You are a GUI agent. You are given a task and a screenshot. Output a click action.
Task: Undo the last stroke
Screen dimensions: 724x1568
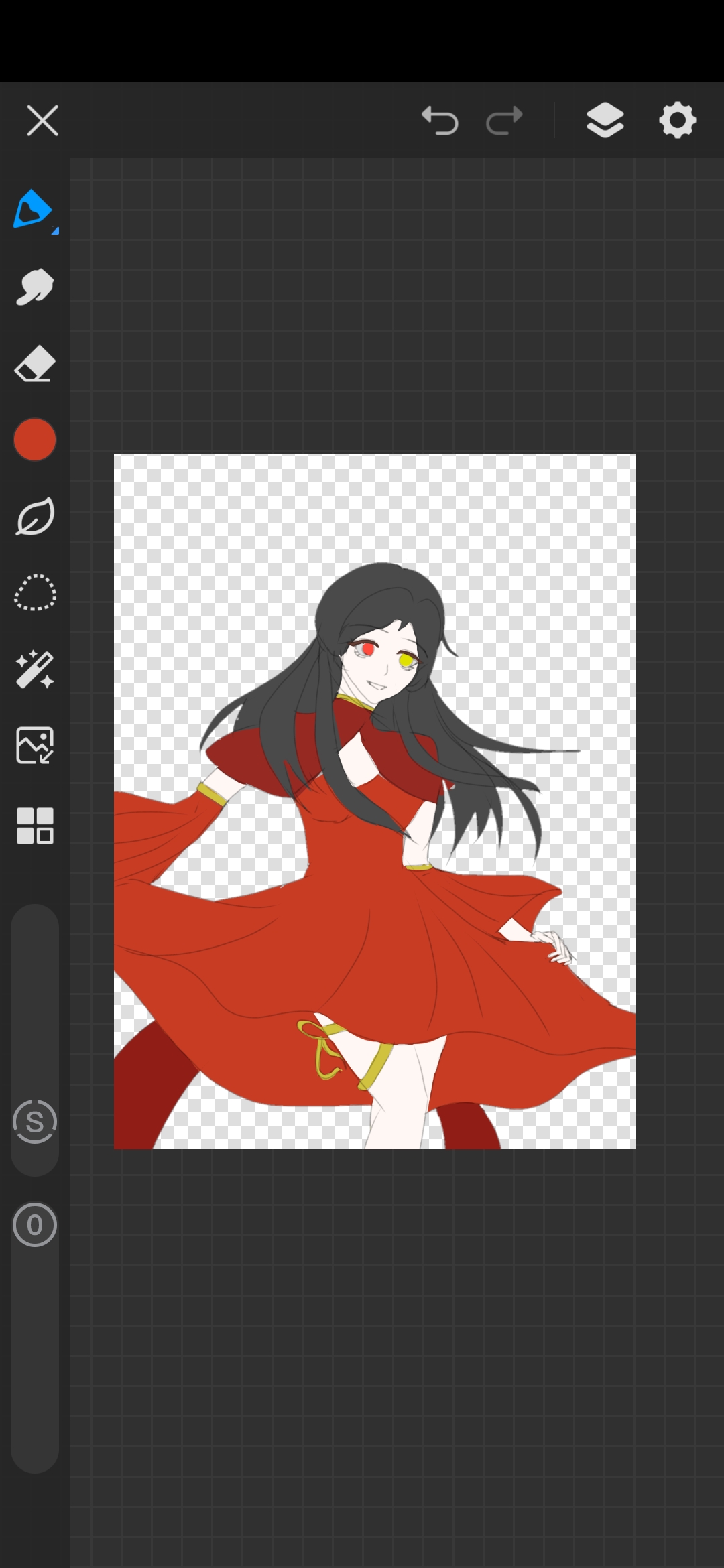(x=440, y=121)
